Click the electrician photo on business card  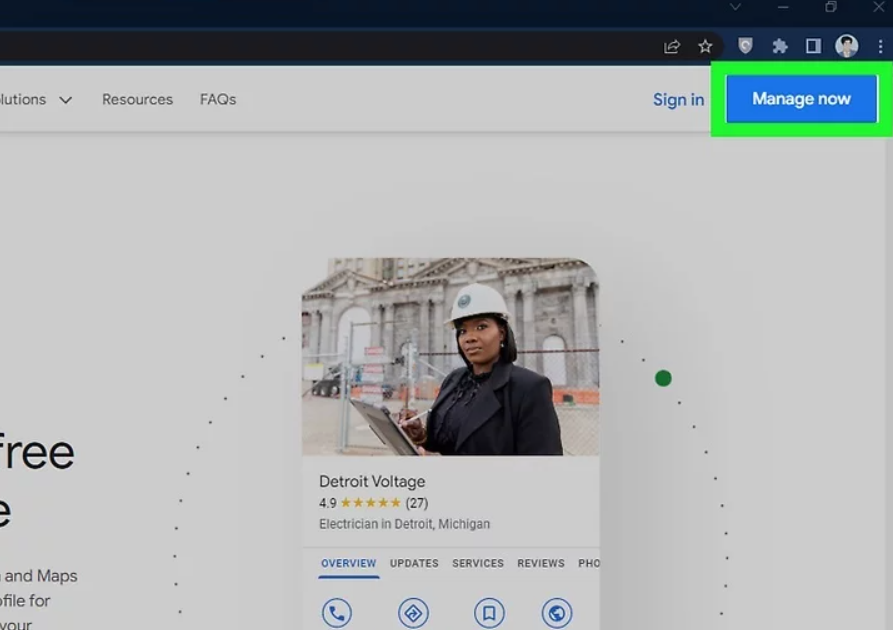(x=450, y=357)
